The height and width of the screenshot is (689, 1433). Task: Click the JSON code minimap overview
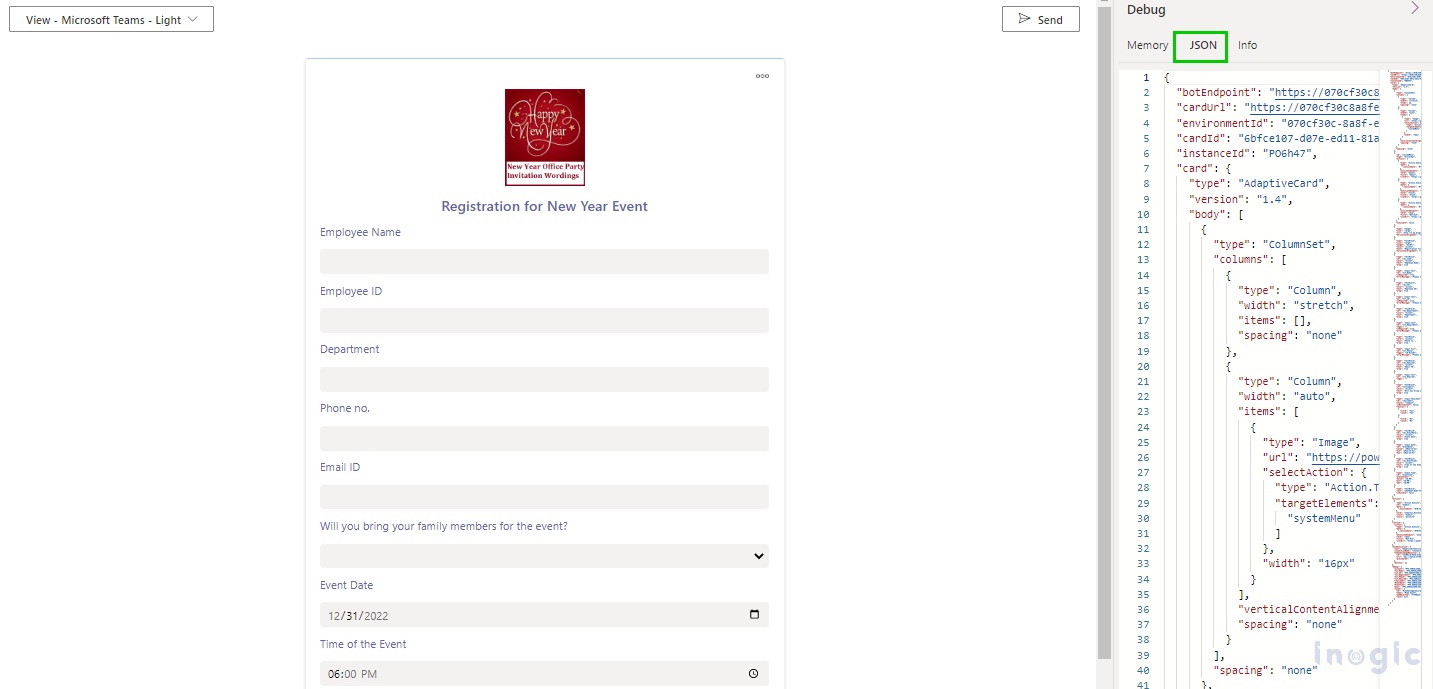pos(1404,300)
